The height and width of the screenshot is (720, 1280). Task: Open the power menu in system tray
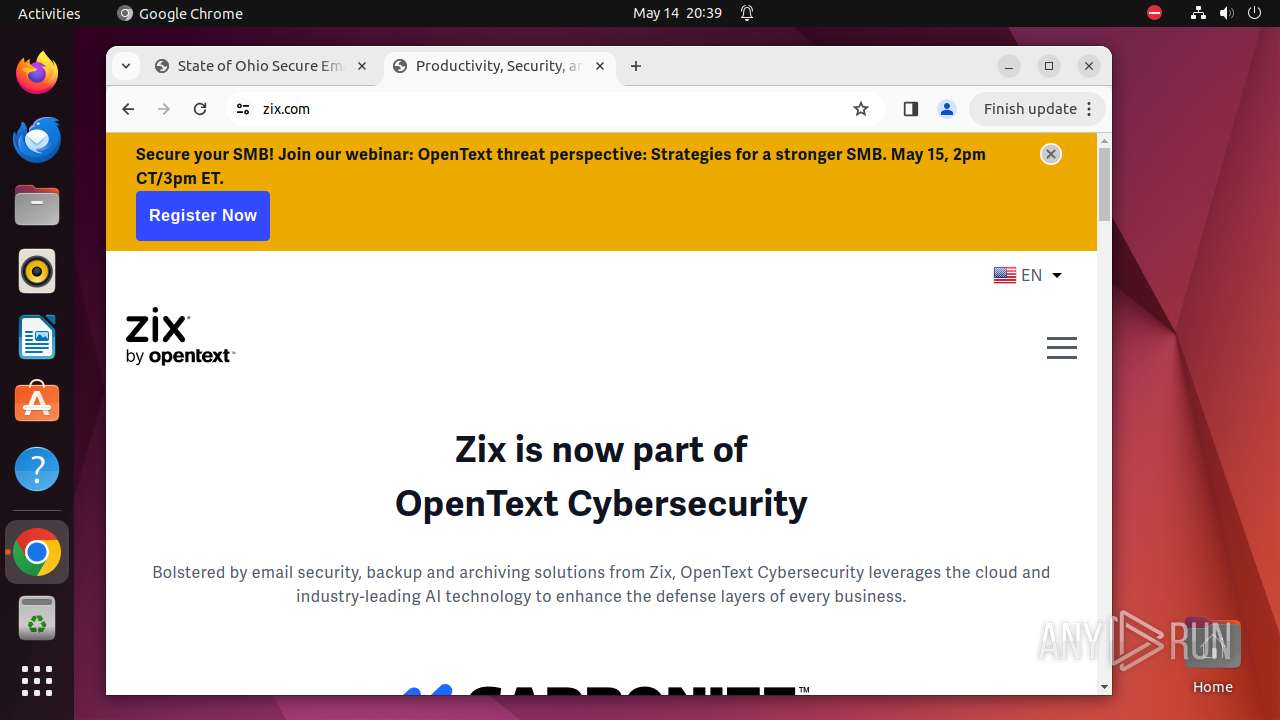[x=1254, y=13]
